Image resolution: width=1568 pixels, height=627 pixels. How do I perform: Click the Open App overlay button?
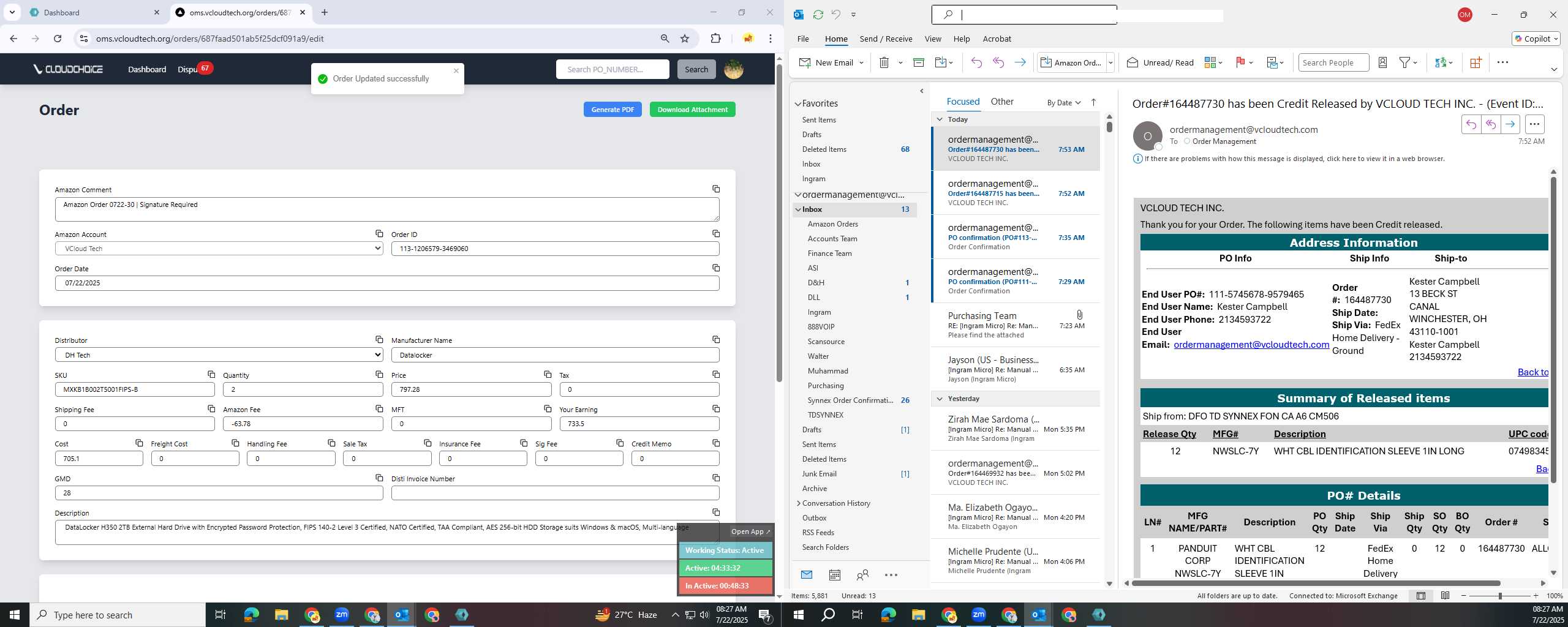coord(750,531)
